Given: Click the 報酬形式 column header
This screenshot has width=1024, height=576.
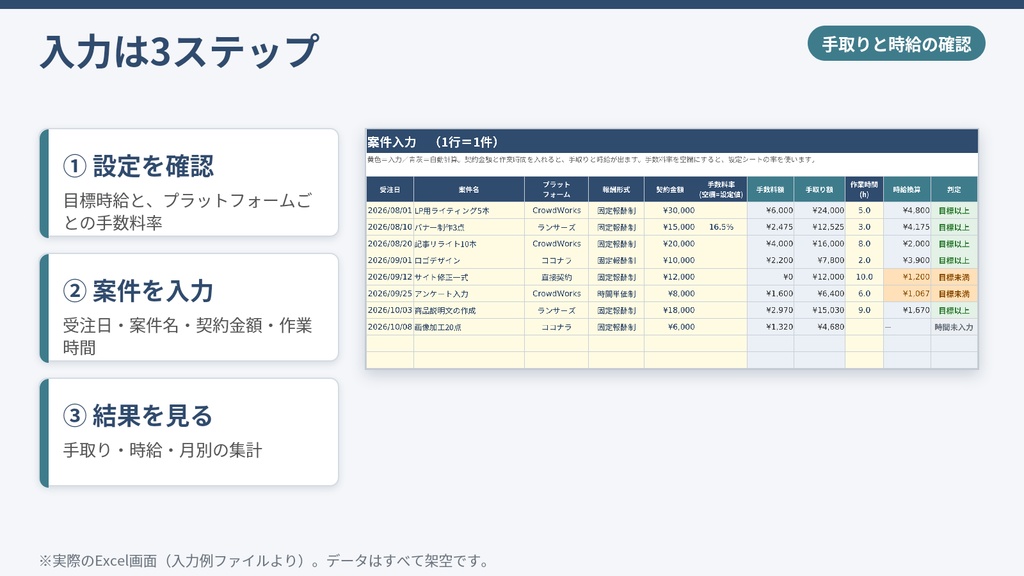Looking at the screenshot, I should click(616, 189).
